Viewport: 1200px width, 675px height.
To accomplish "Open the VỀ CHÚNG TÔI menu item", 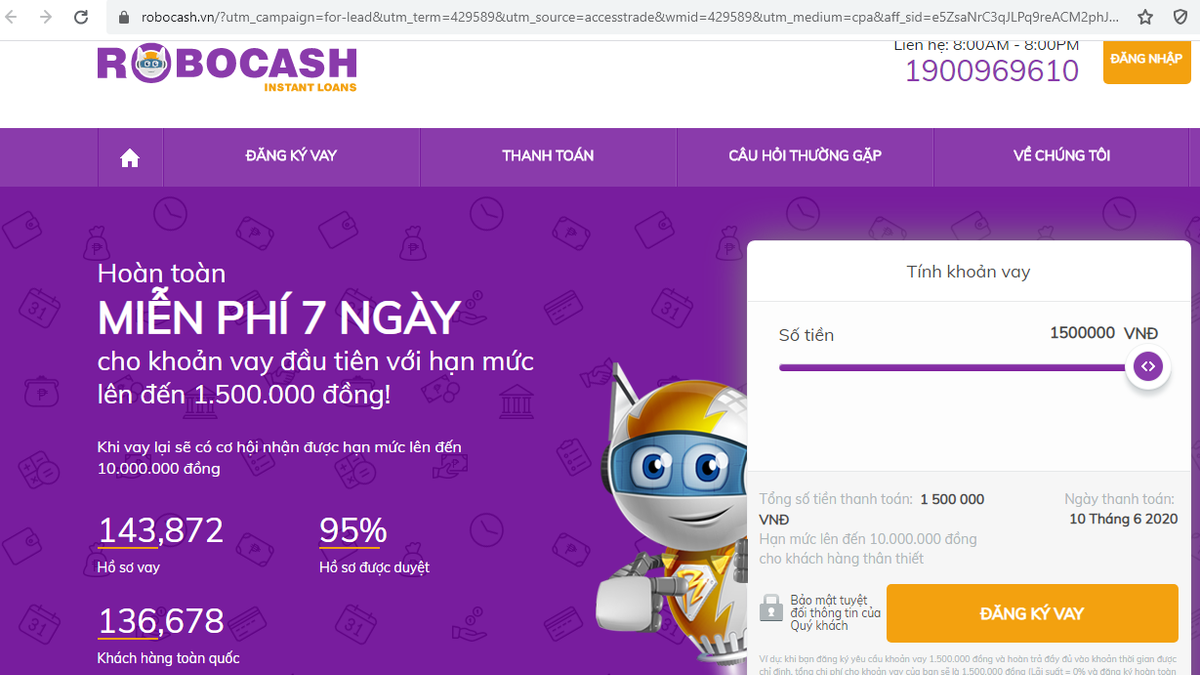I will pyautogui.click(x=1062, y=156).
